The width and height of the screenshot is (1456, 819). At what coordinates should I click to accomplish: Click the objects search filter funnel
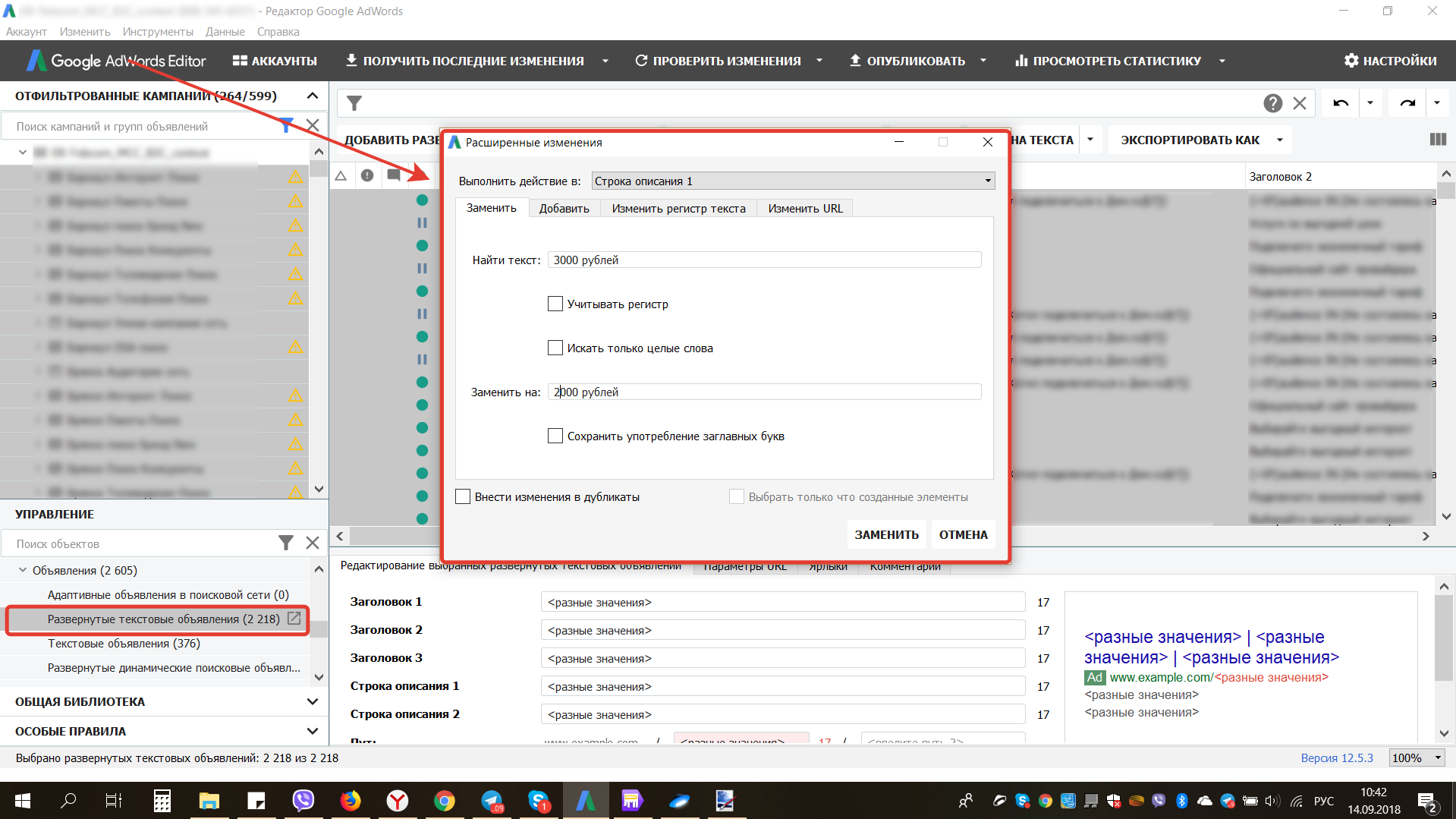[x=286, y=543]
